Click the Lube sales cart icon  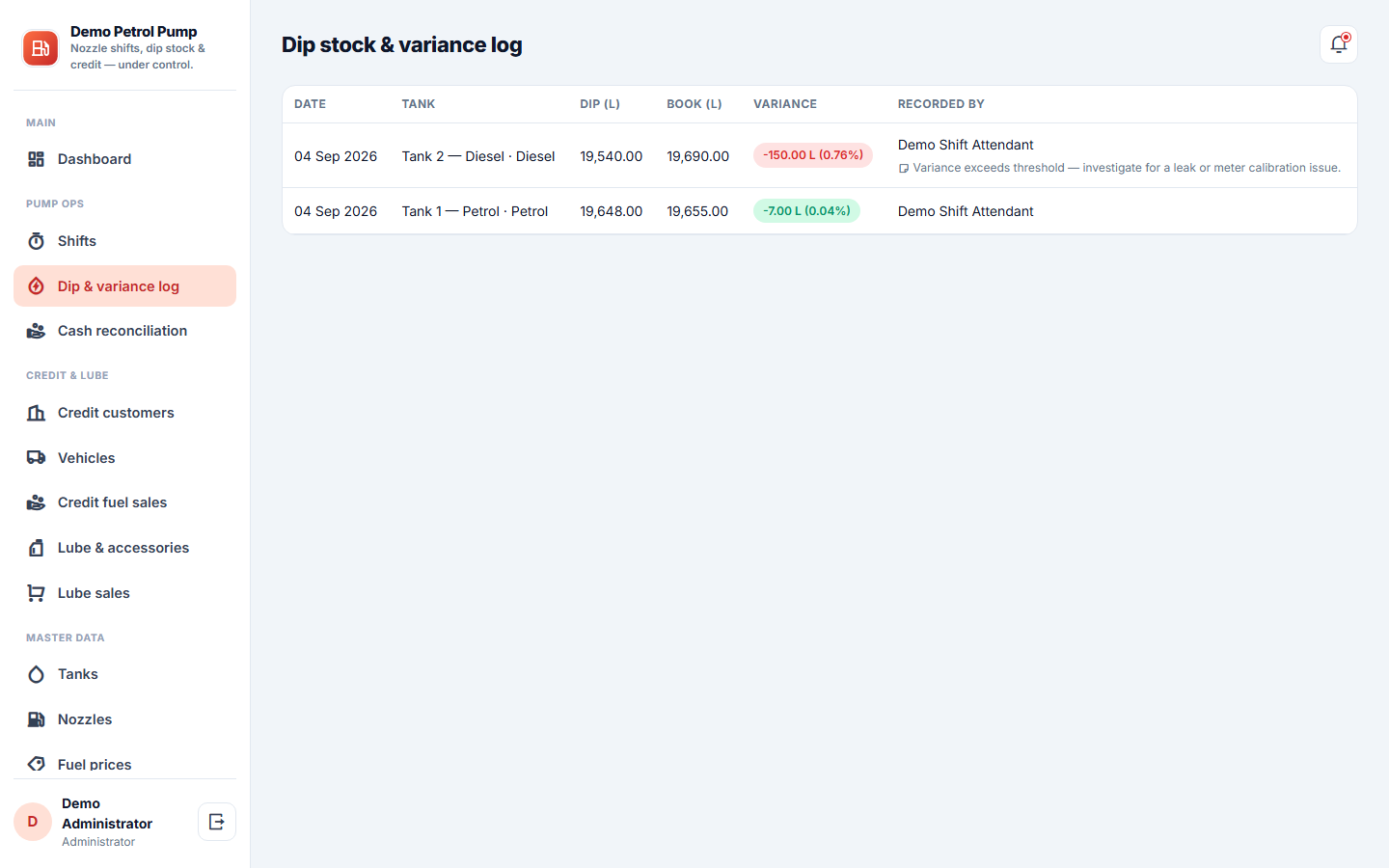[x=36, y=593]
